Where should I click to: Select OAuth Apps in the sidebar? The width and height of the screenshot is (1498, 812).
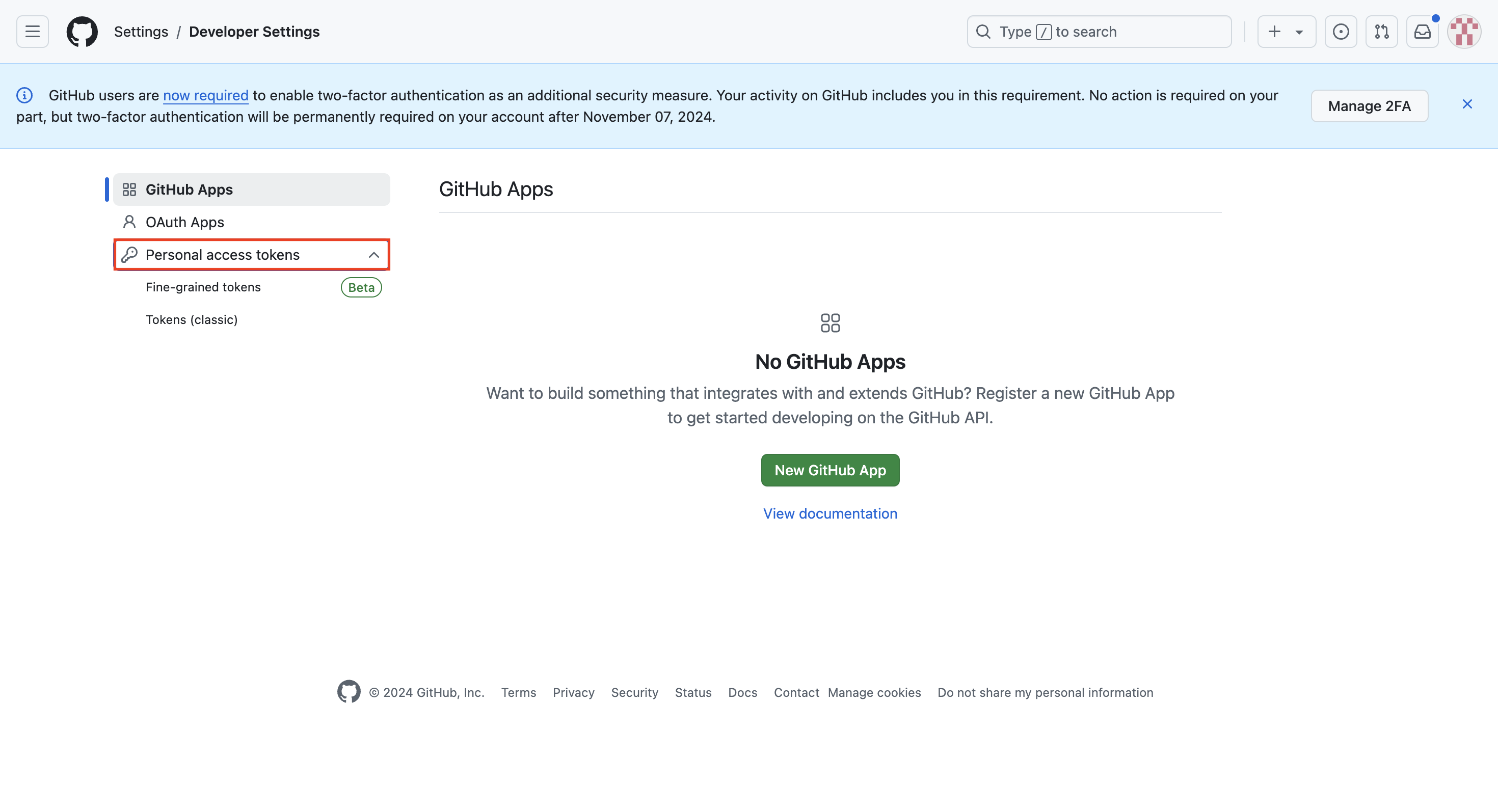point(251,222)
